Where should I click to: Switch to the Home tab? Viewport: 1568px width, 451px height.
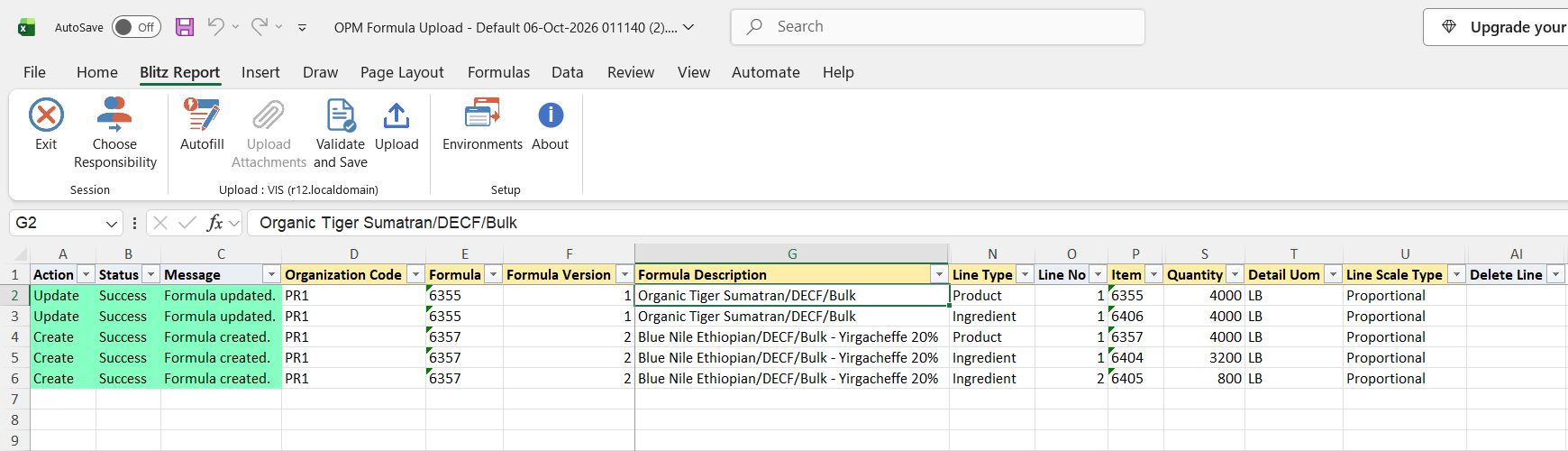97,72
